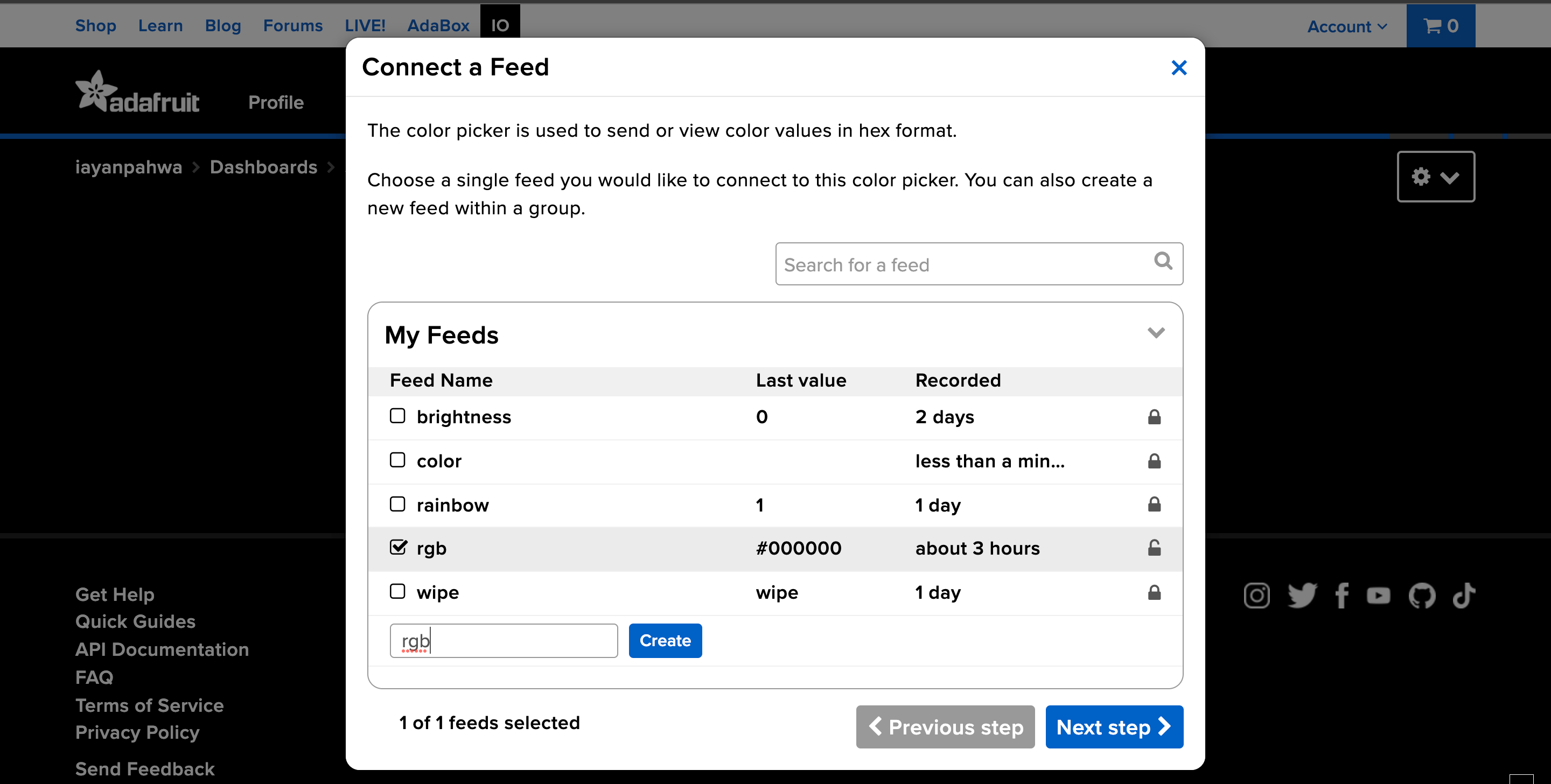The image size is (1551, 784).
Task: Check the brightness feed checkbox
Action: (x=397, y=416)
